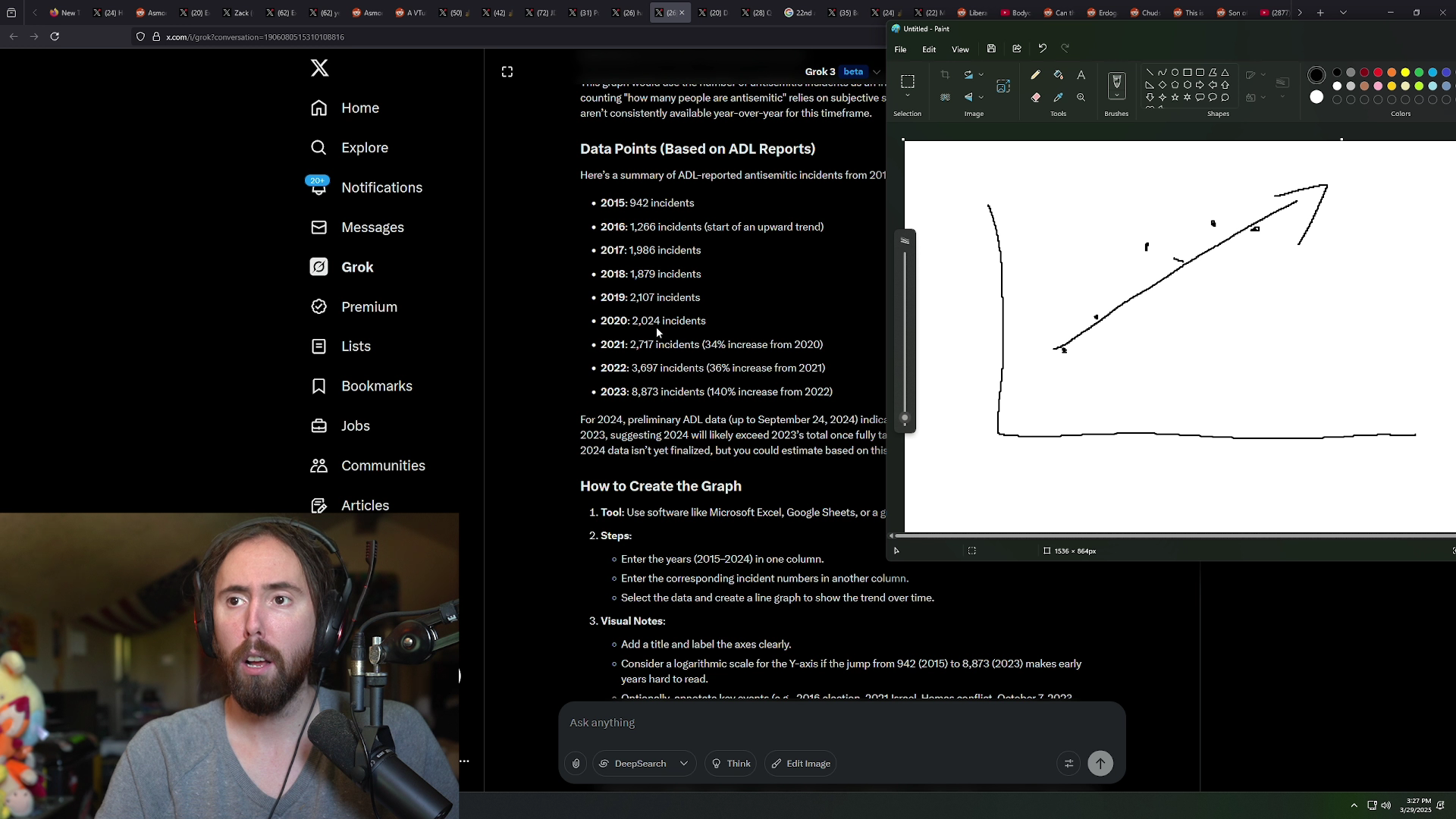Select the Magnifier tool in Paint
Viewport: 1456px width, 819px height.
coord(1081,97)
